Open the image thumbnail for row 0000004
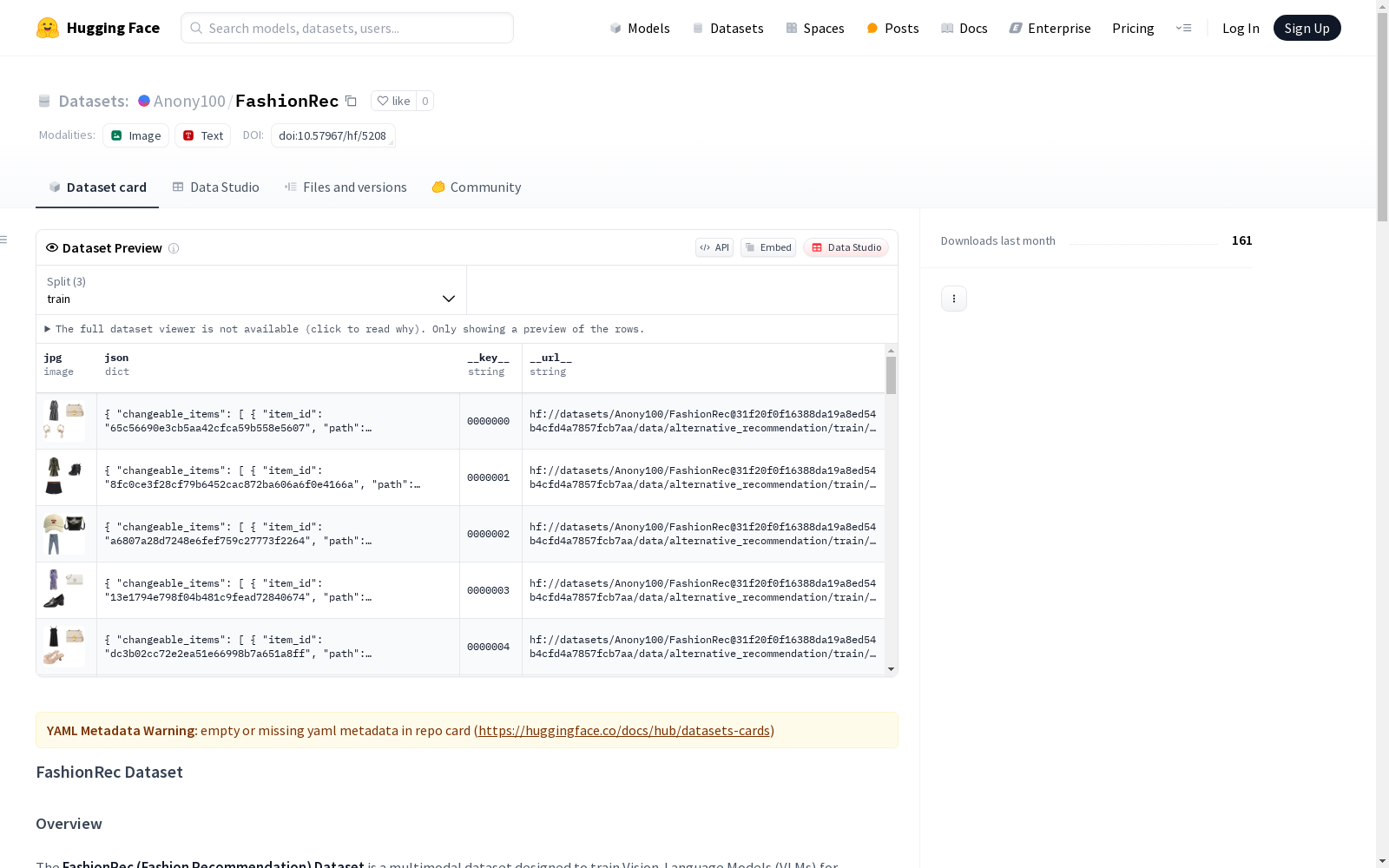This screenshot has height=868, width=1389. pyautogui.click(x=64, y=647)
